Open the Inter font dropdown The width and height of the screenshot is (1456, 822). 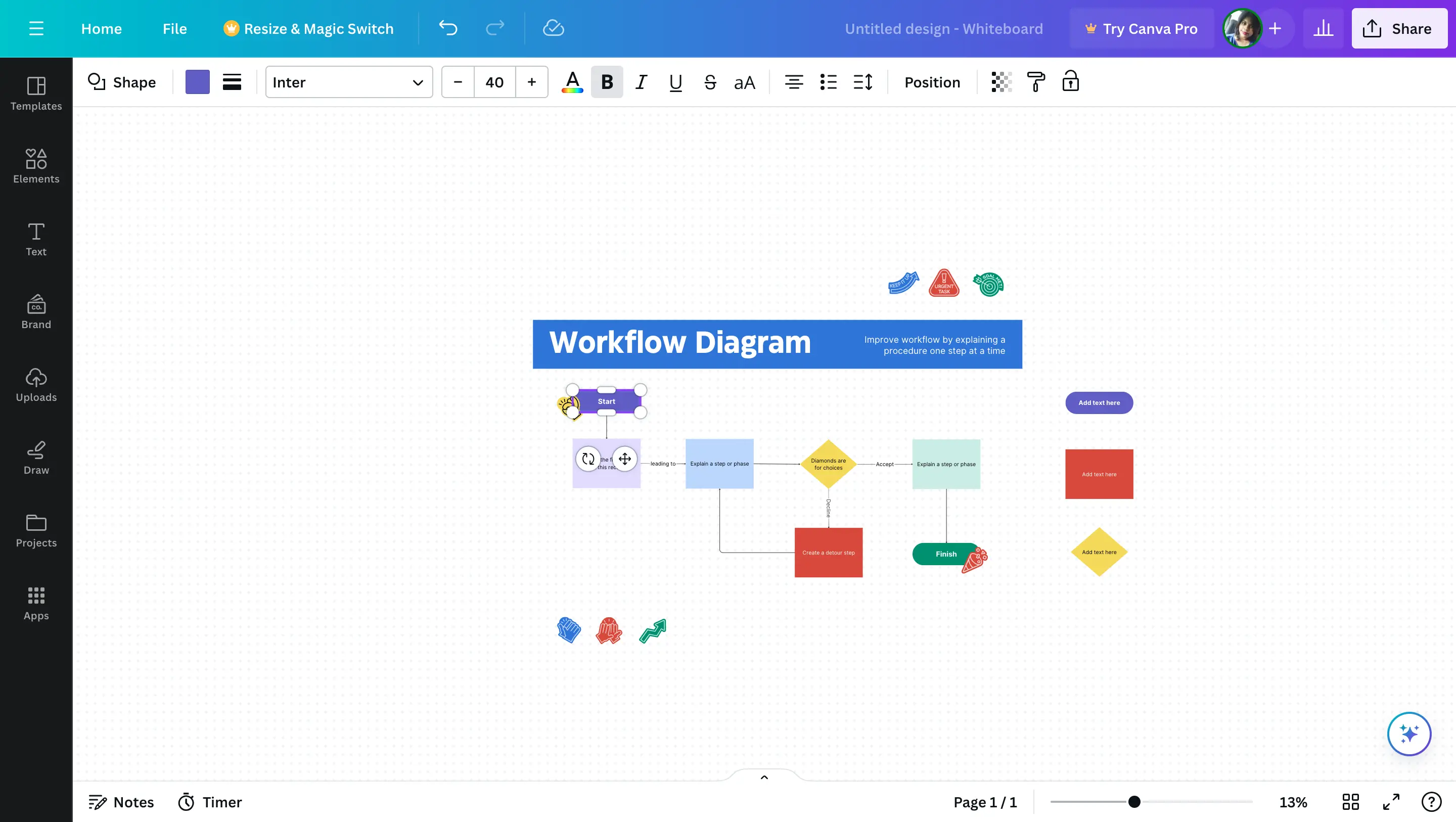point(349,82)
